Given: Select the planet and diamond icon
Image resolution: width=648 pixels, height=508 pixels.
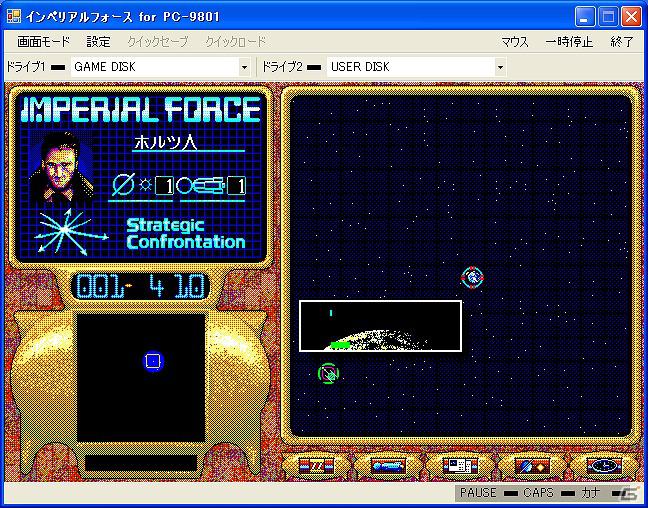Looking at the screenshot, I should click(532, 466).
